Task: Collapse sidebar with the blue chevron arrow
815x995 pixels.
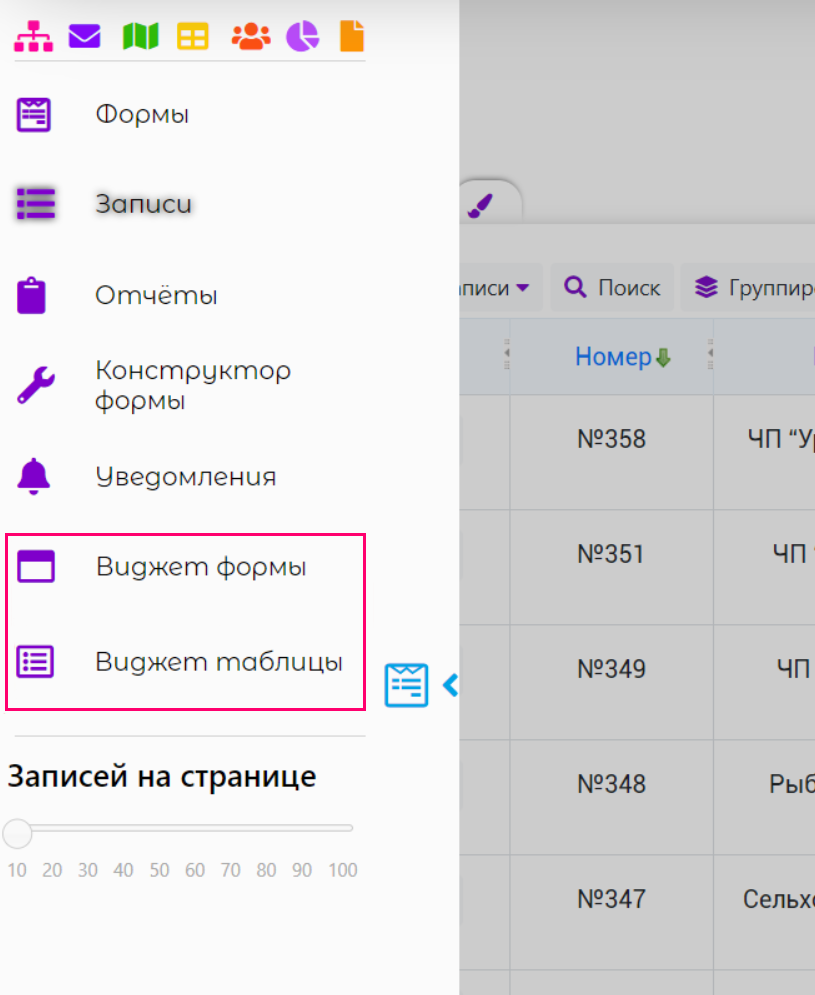Action: tap(450, 685)
